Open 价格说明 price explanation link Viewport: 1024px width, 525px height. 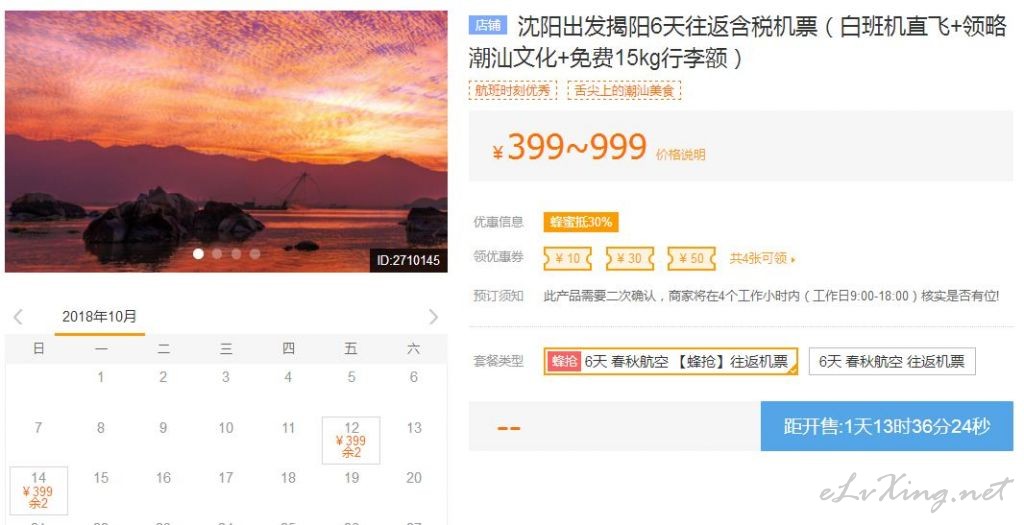tap(680, 155)
